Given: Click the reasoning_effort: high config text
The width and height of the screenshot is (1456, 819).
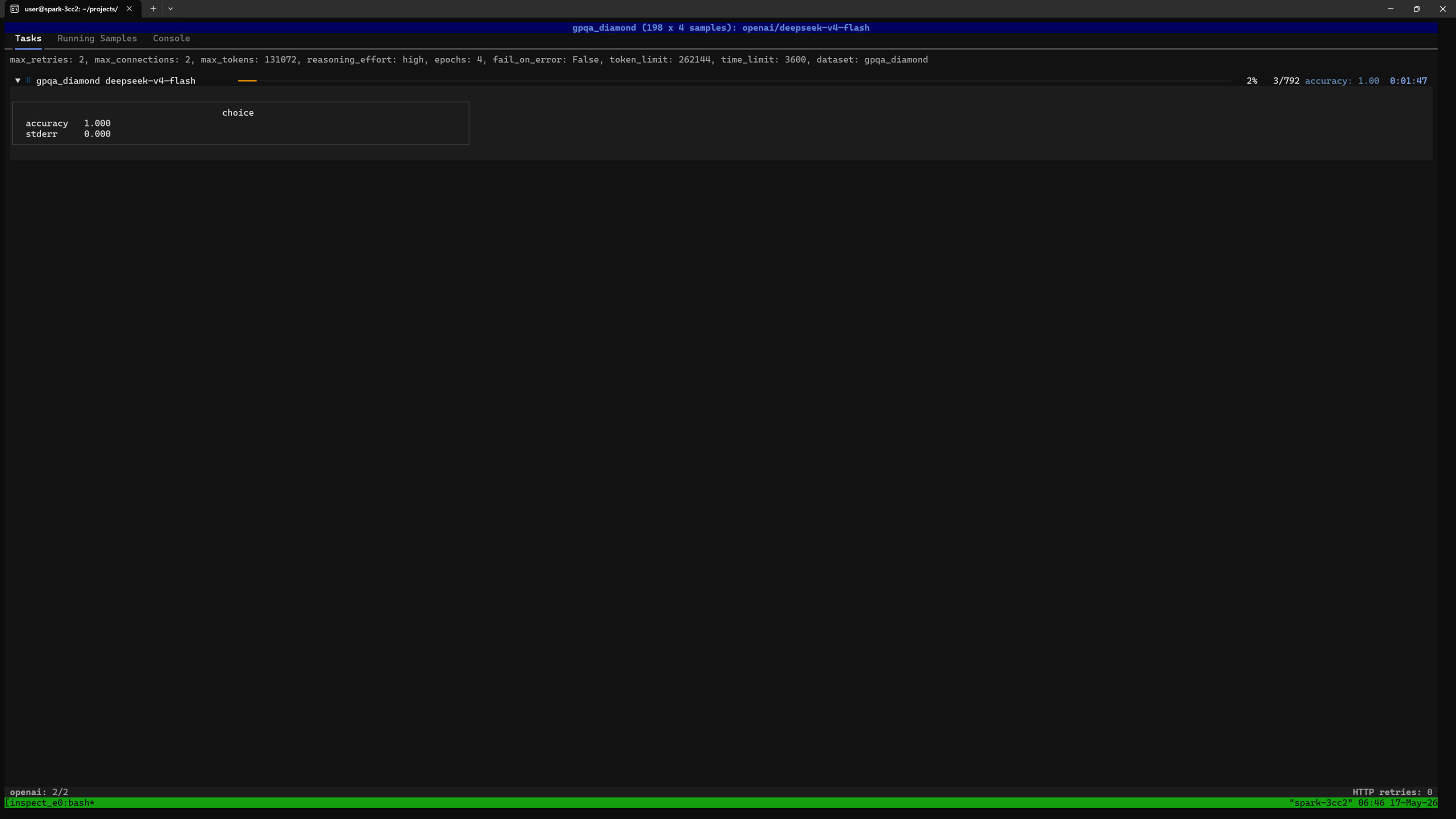Looking at the screenshot, I should [365, 60].
